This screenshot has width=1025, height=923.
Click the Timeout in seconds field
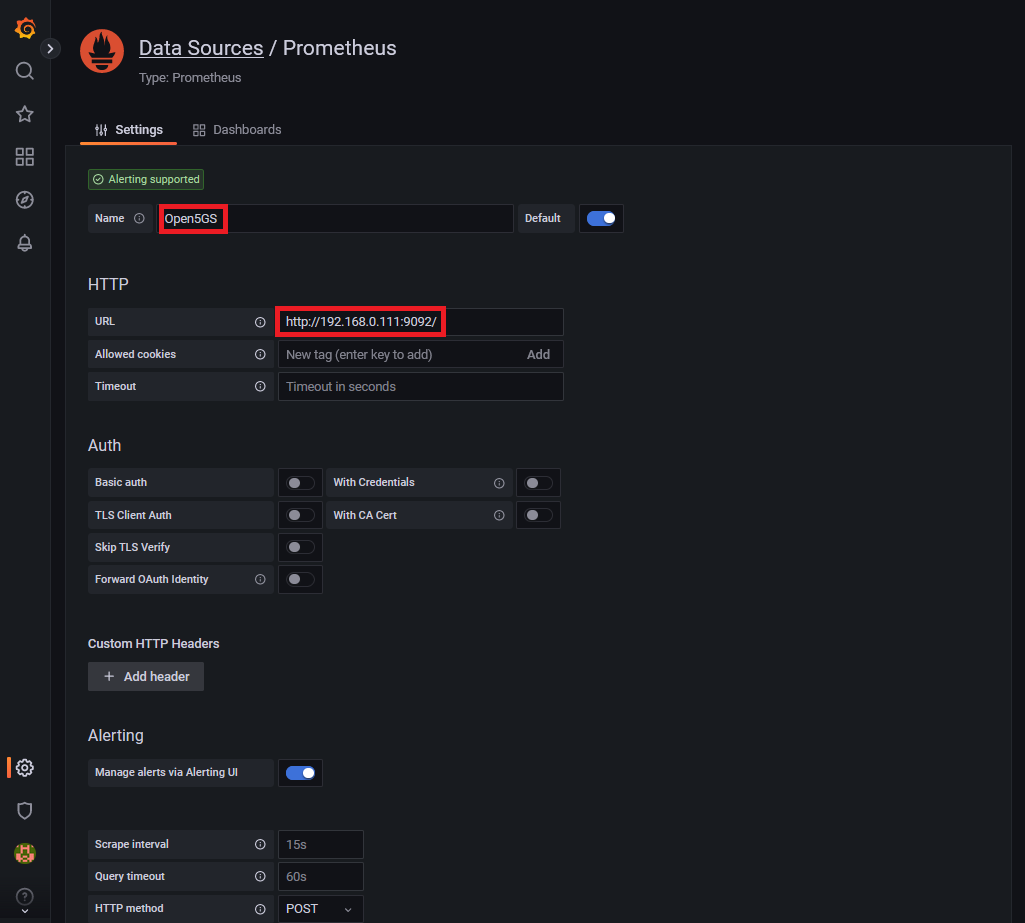420,386
